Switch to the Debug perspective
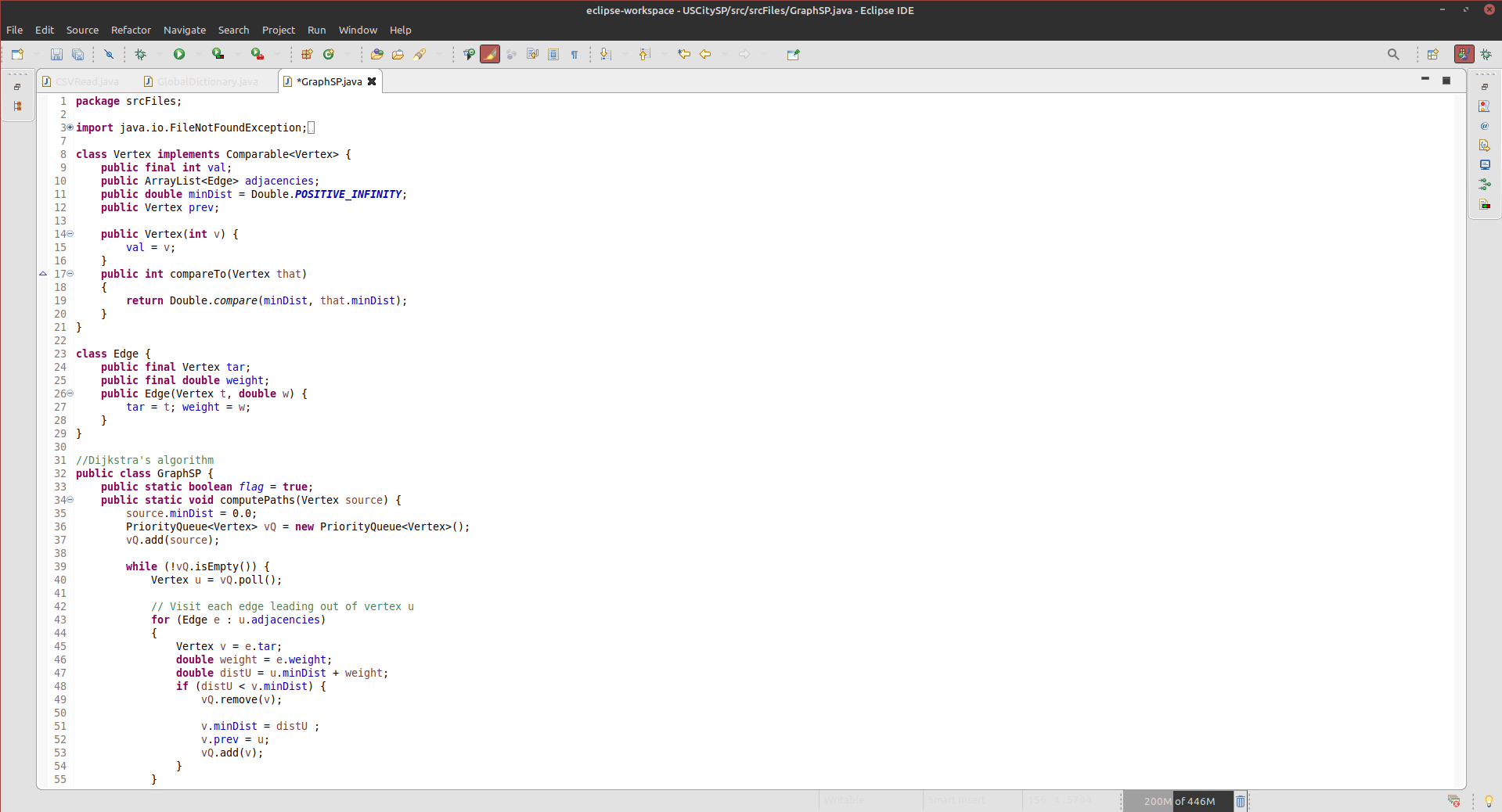This screenshot has height=812, width=1502. click(1486, 54)
